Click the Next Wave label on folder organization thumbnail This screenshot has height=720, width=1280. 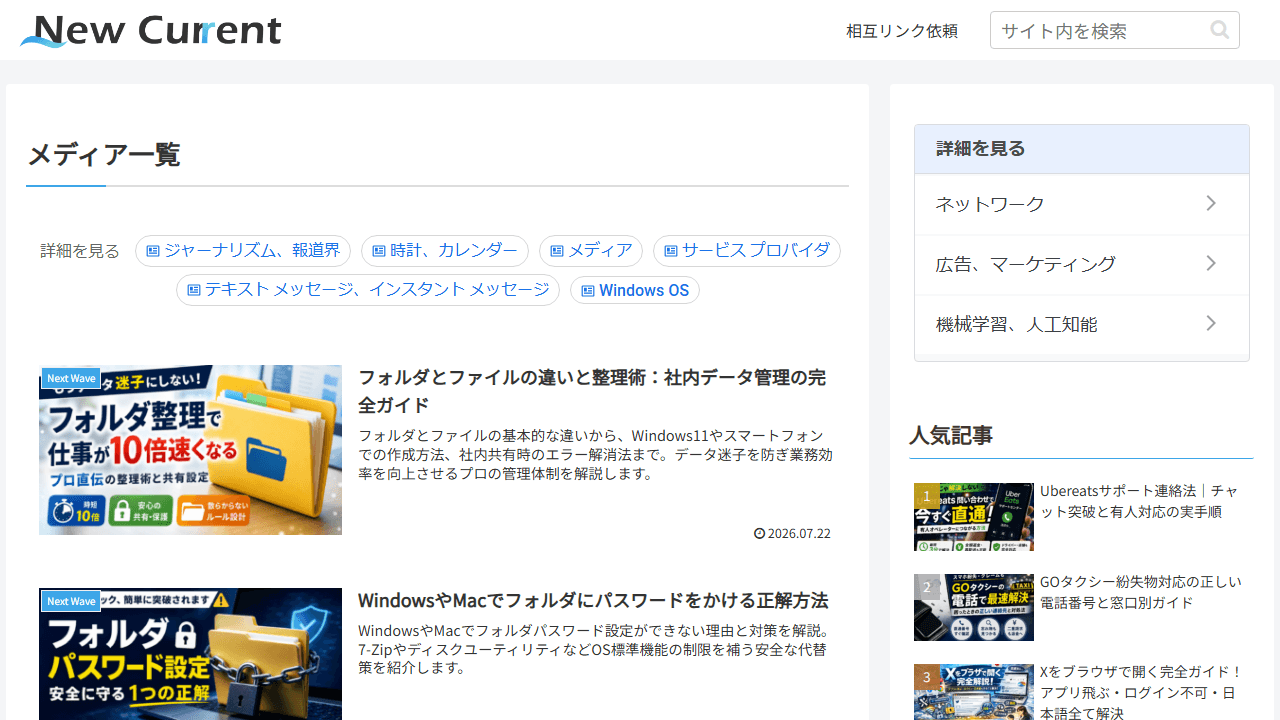71,378
